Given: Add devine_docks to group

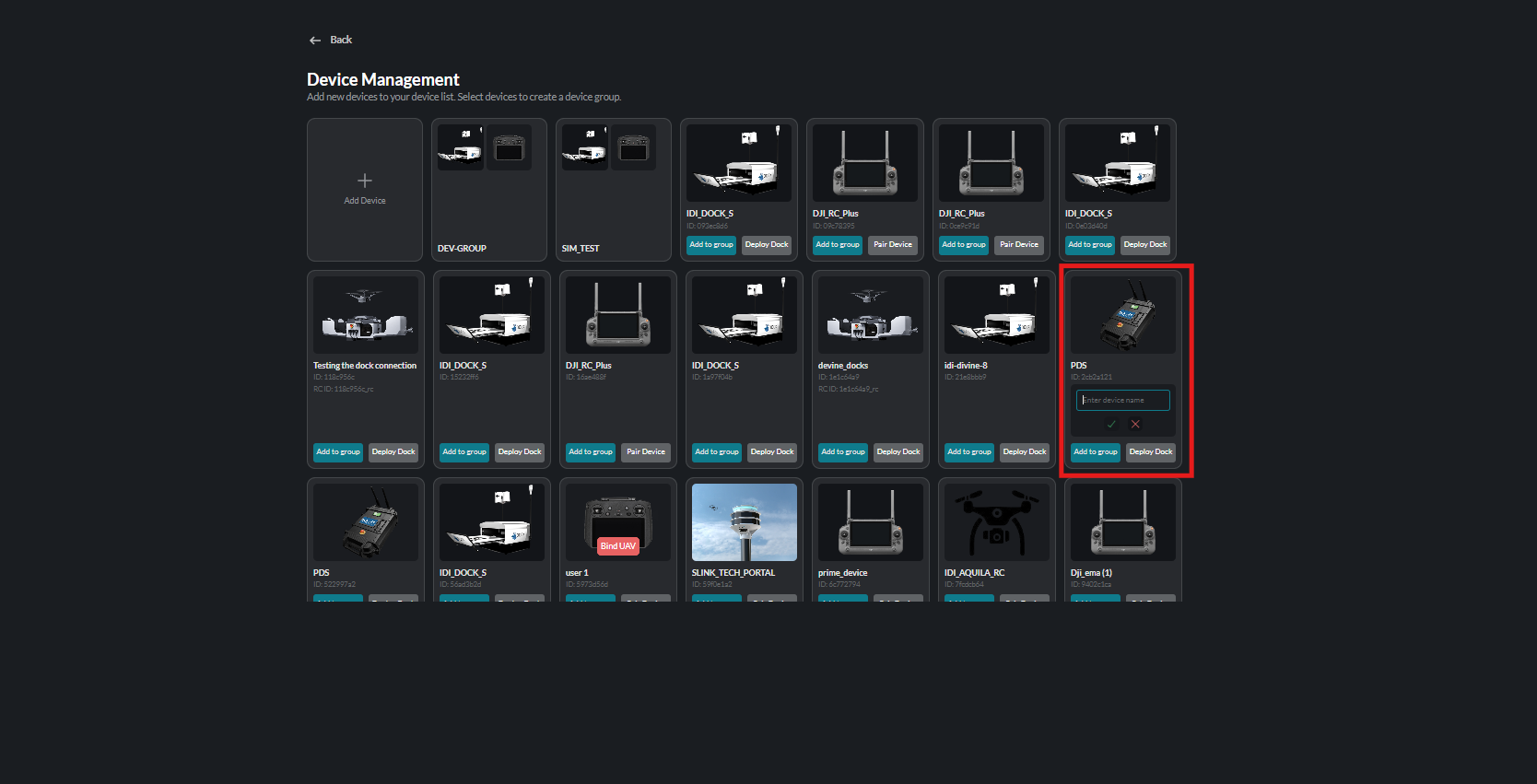Looking at the screenshot, I should pos(843,452).
